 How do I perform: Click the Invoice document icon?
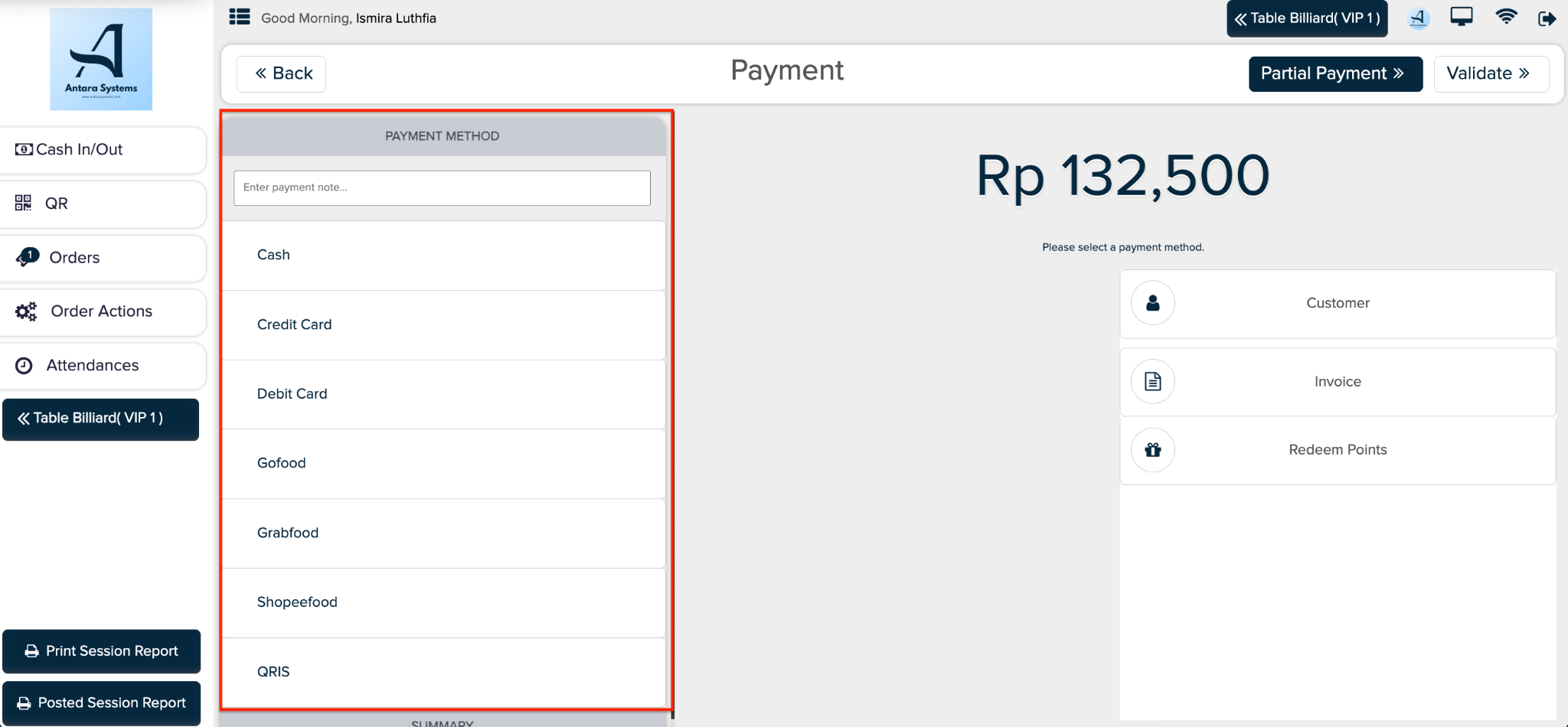(1152, 381)
